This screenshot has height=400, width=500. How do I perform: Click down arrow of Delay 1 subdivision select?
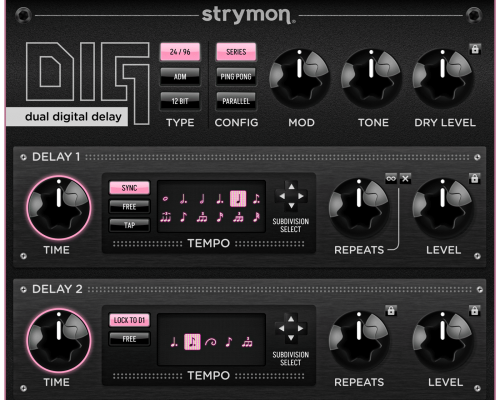click(291, 206)
